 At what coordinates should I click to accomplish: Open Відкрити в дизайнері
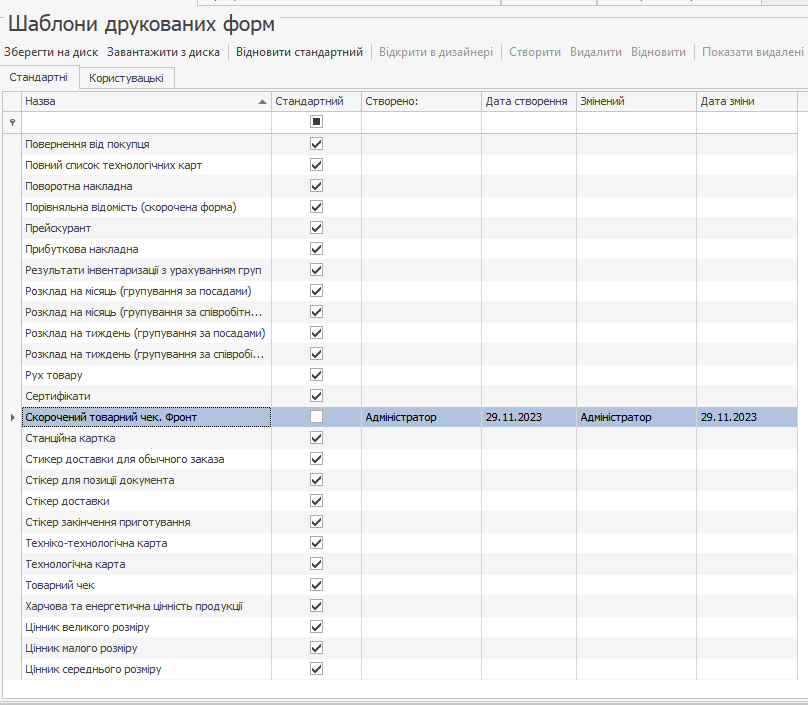pos(435,51)
